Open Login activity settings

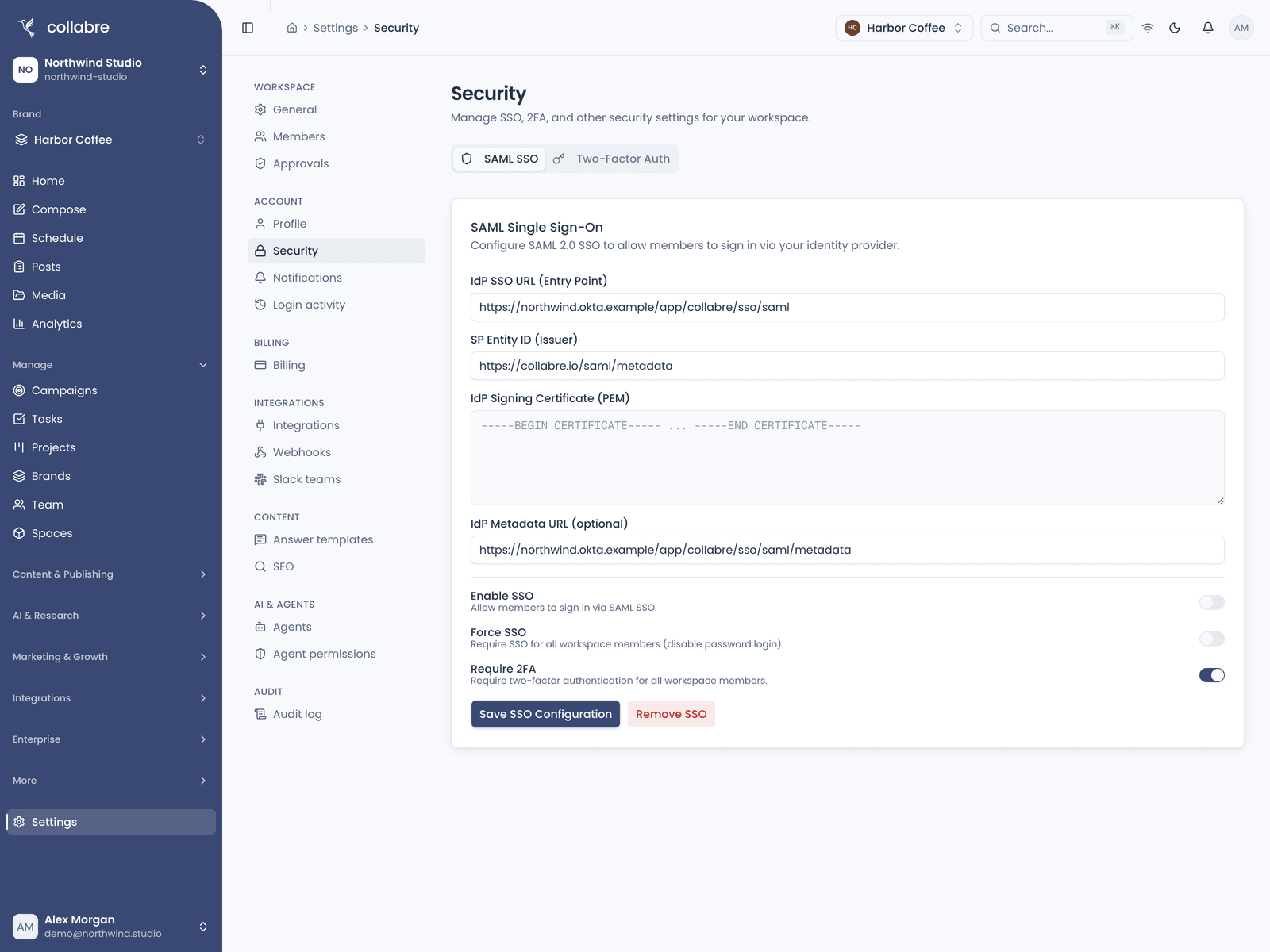337,305
